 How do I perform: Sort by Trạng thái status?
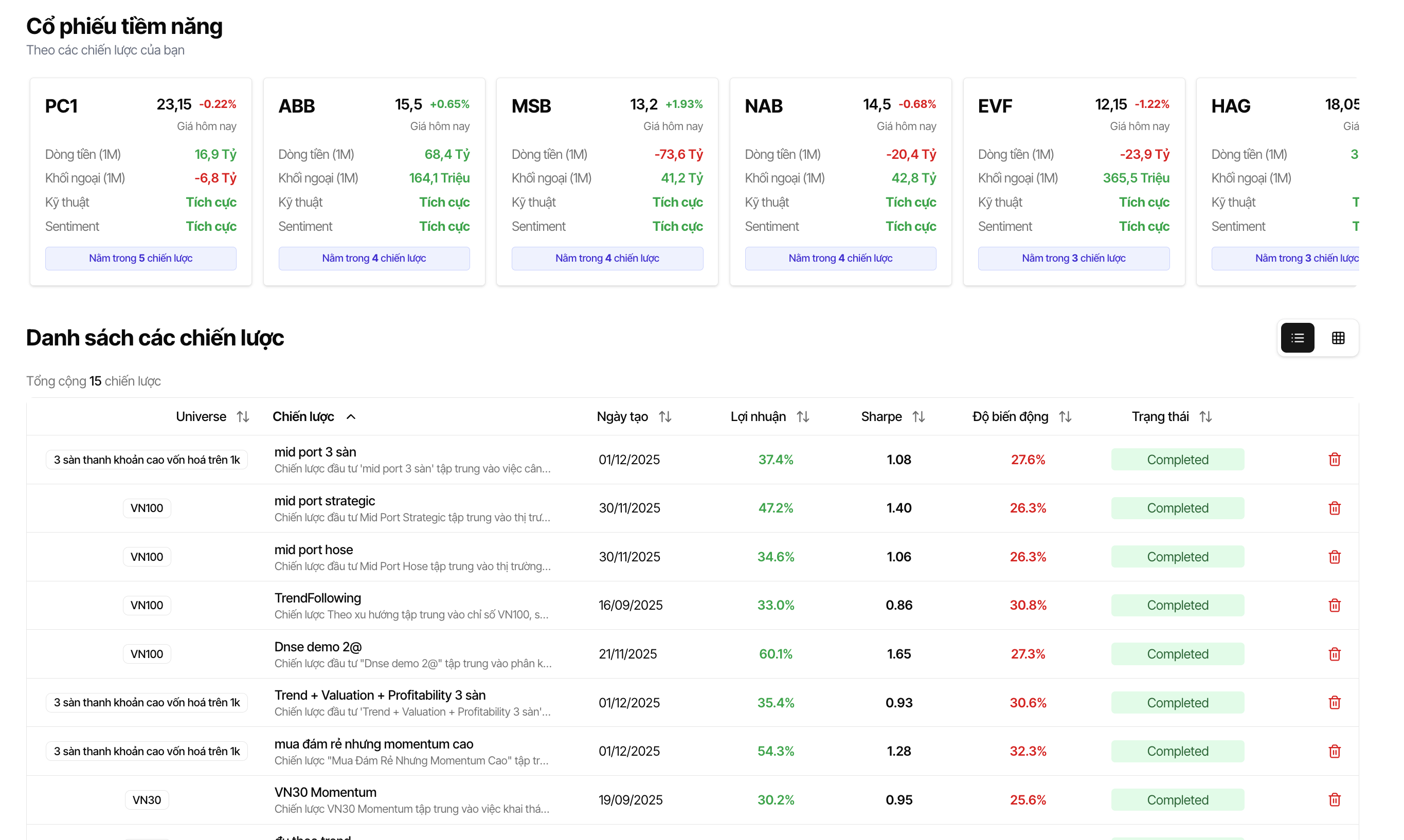coord(1205,416)
